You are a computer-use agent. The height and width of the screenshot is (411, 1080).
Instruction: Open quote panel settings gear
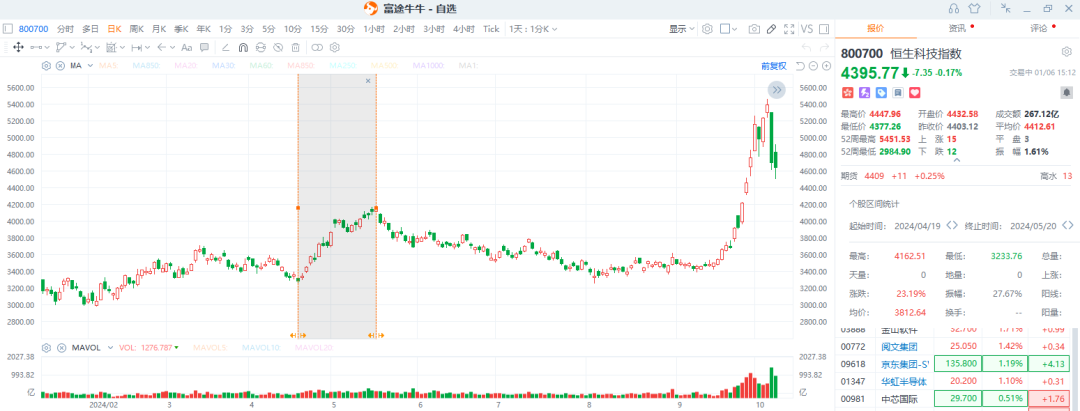pos(1066,52)
